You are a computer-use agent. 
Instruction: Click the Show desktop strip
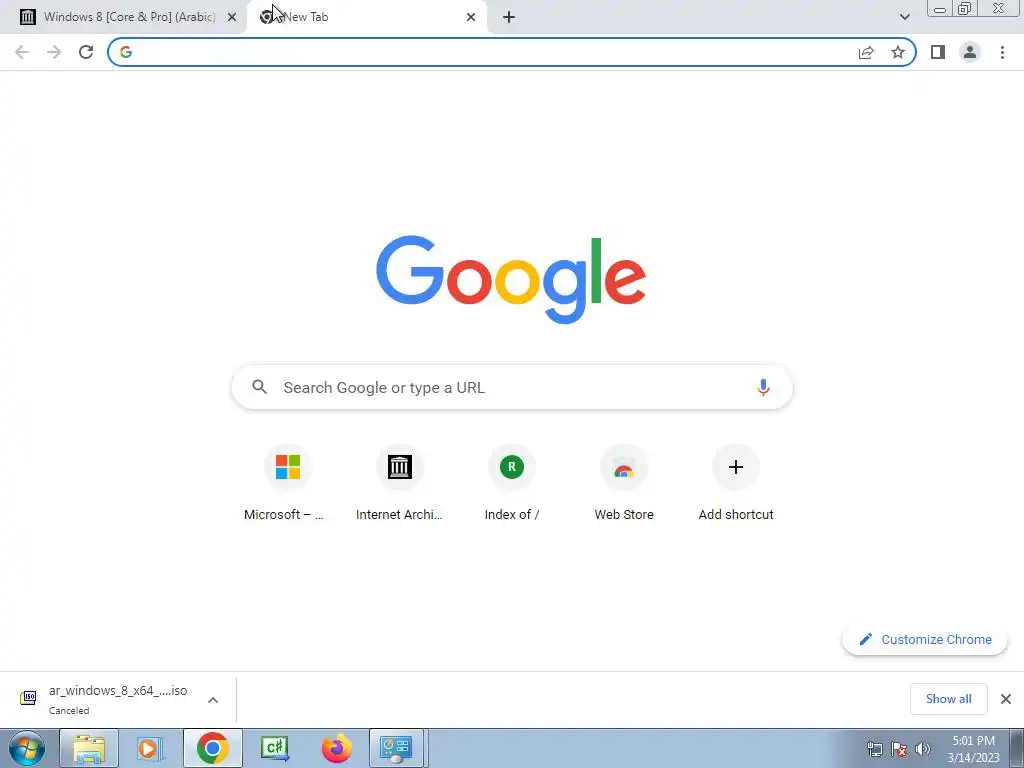click(1017, 748)
